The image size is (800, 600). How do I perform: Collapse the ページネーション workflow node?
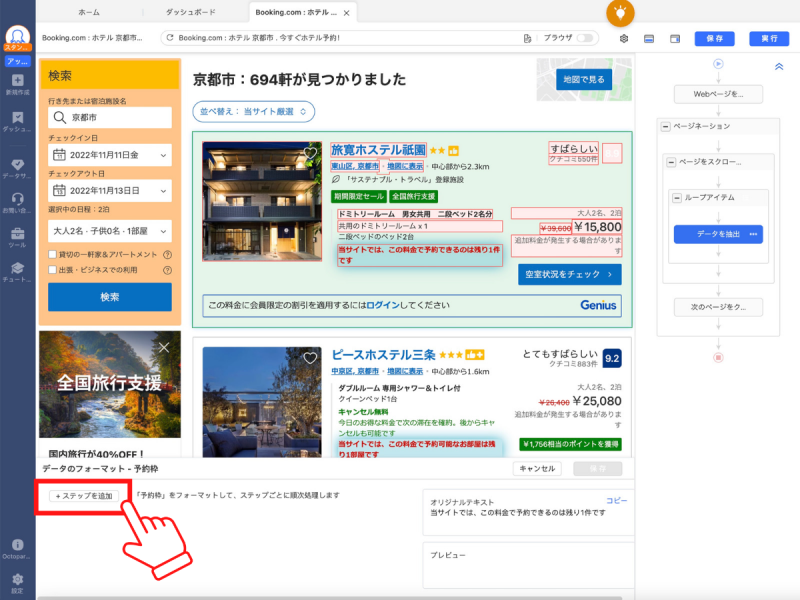666,126
